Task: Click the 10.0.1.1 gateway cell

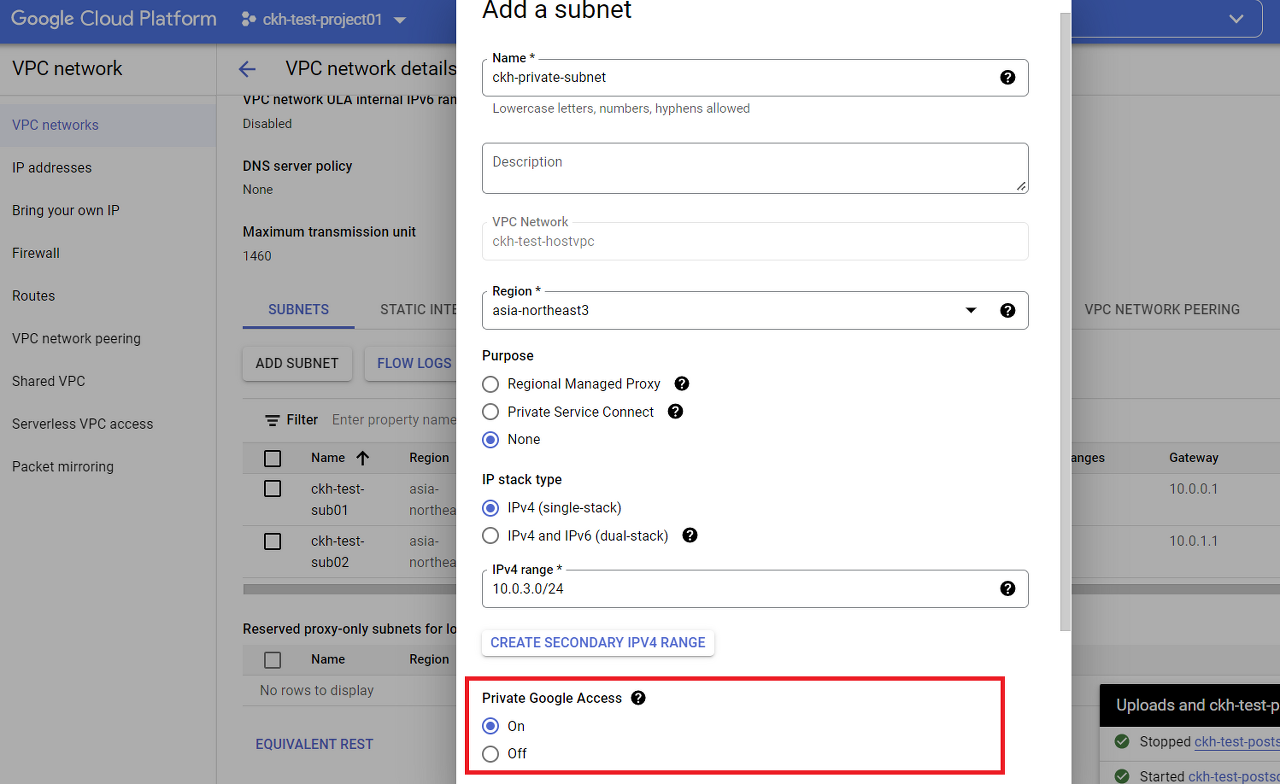Action: (x=1194, y=541)
